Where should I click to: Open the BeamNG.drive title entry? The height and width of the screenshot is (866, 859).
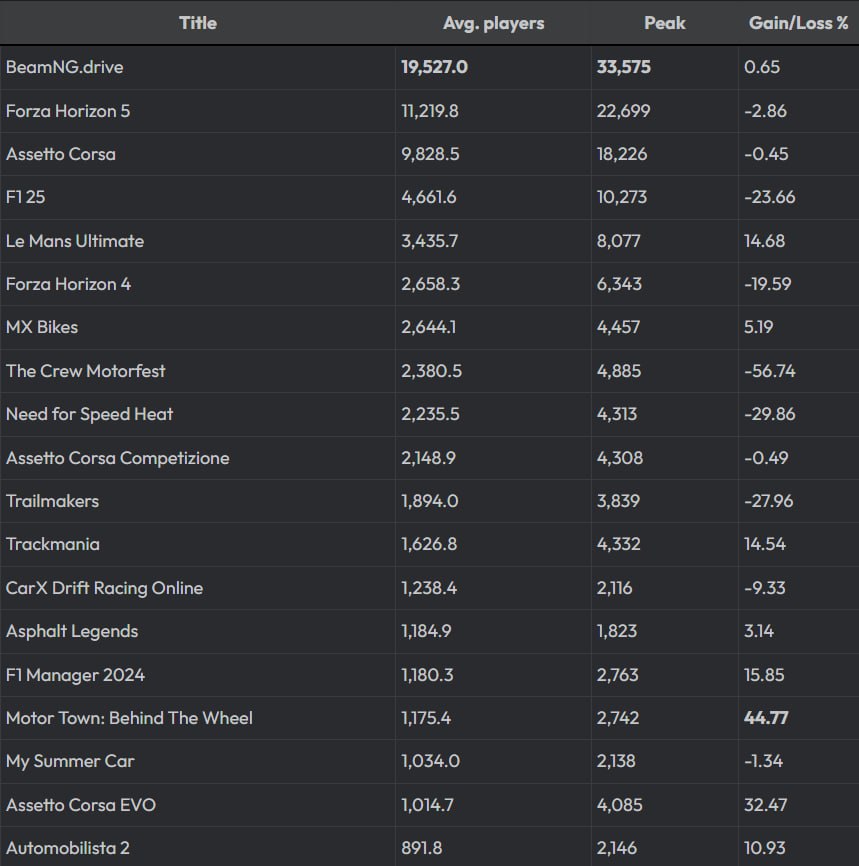click(65, 67)
